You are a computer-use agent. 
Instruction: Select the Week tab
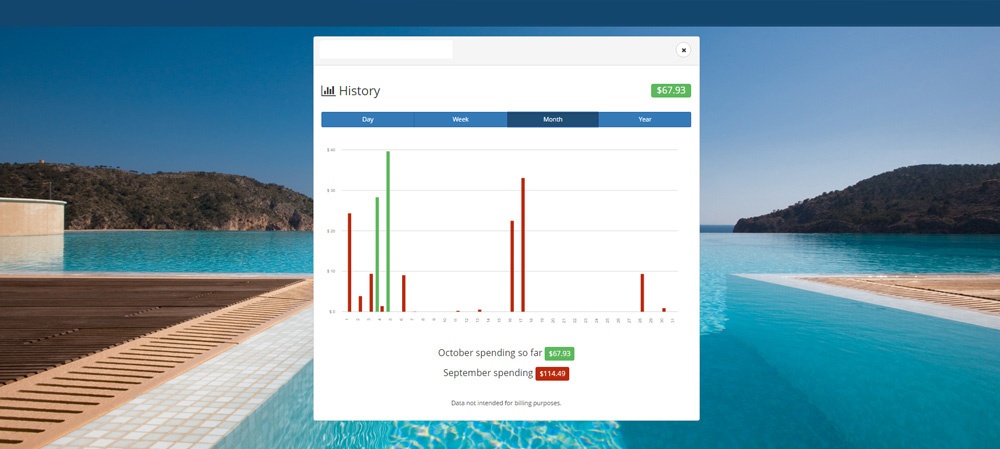click(x=460, y=120)
